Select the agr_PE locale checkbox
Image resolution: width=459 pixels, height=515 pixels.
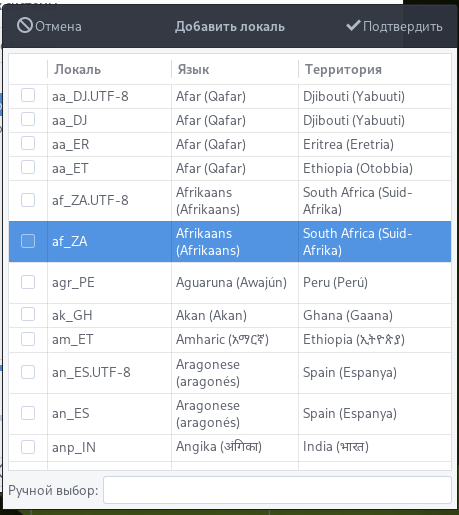click(28, 282)
